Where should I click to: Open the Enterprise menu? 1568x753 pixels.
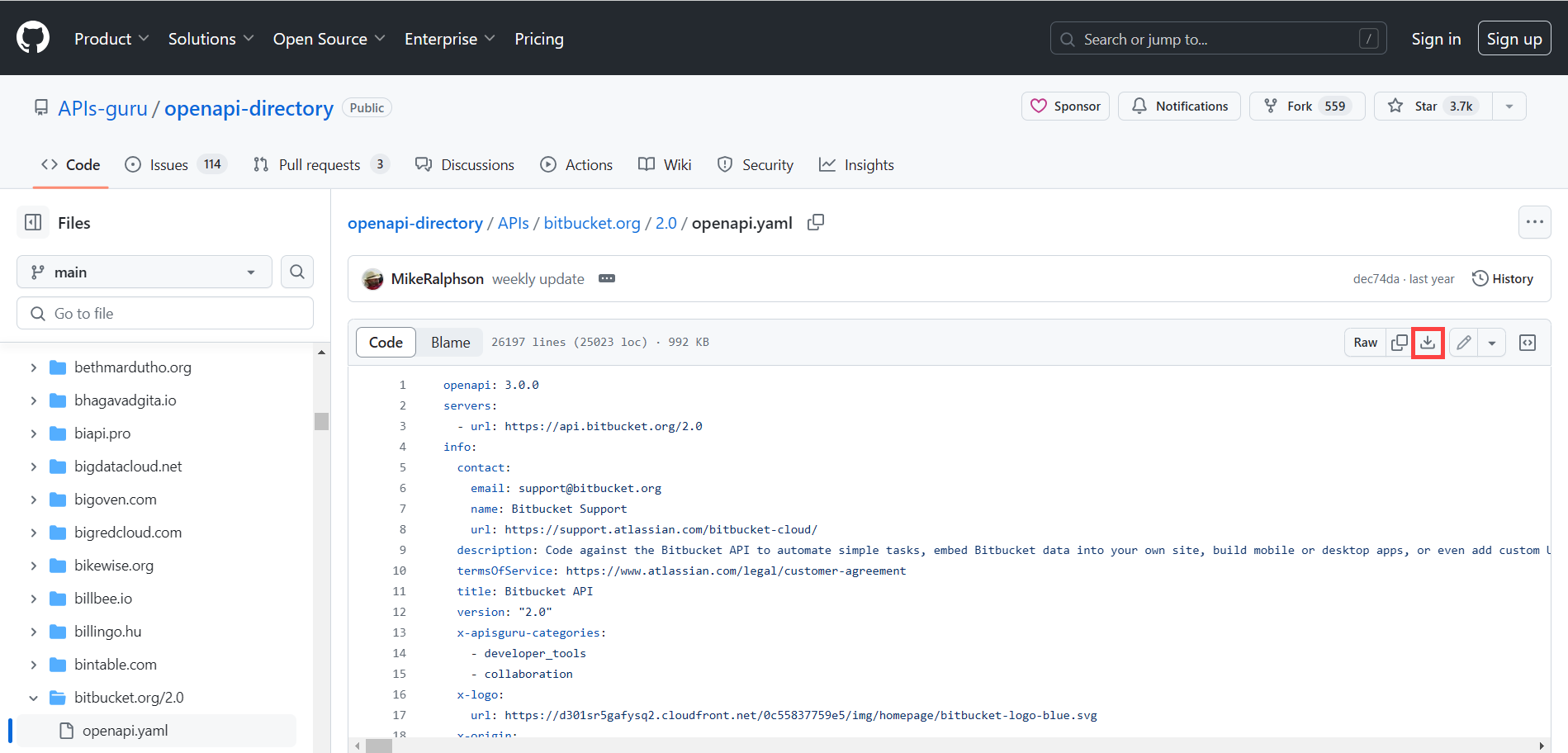point(449,39)
